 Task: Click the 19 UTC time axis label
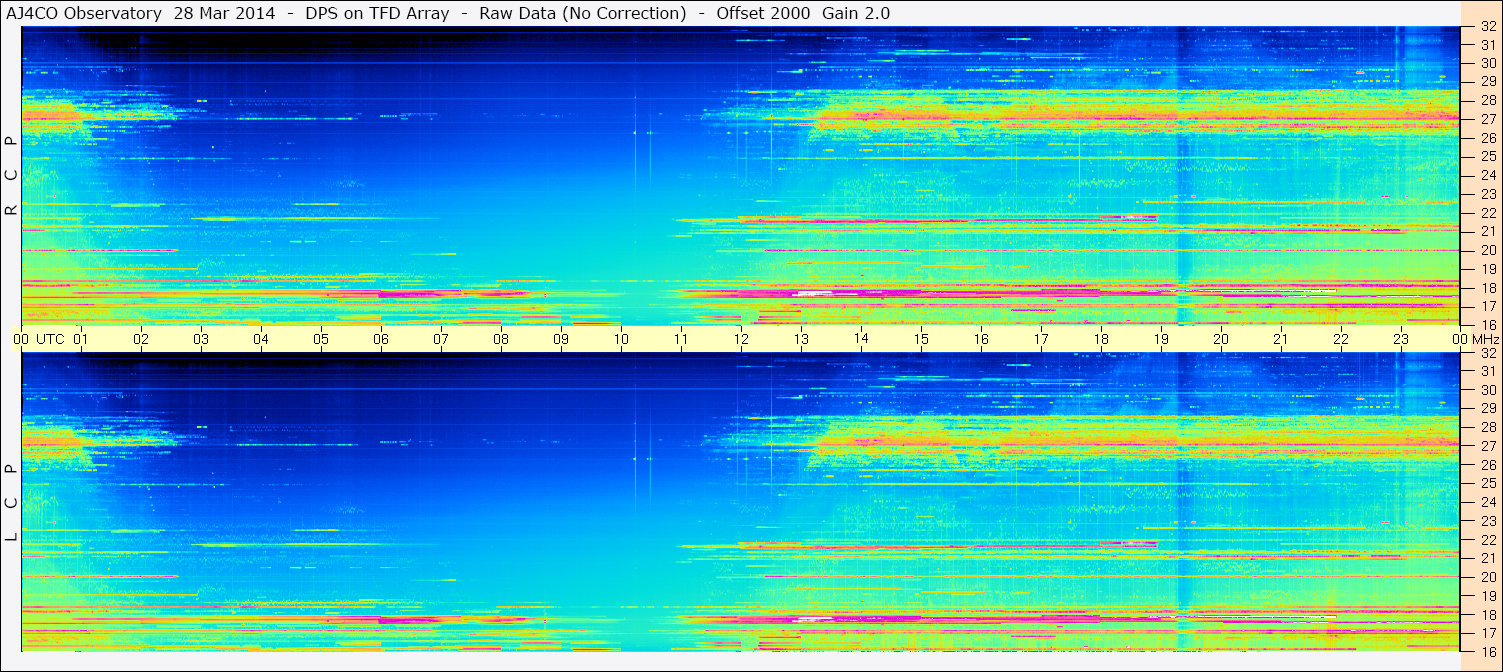1161,339
